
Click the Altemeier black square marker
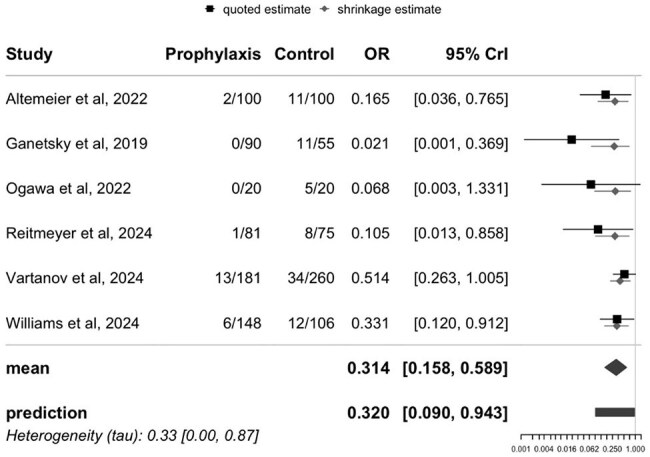coord(606,95)
